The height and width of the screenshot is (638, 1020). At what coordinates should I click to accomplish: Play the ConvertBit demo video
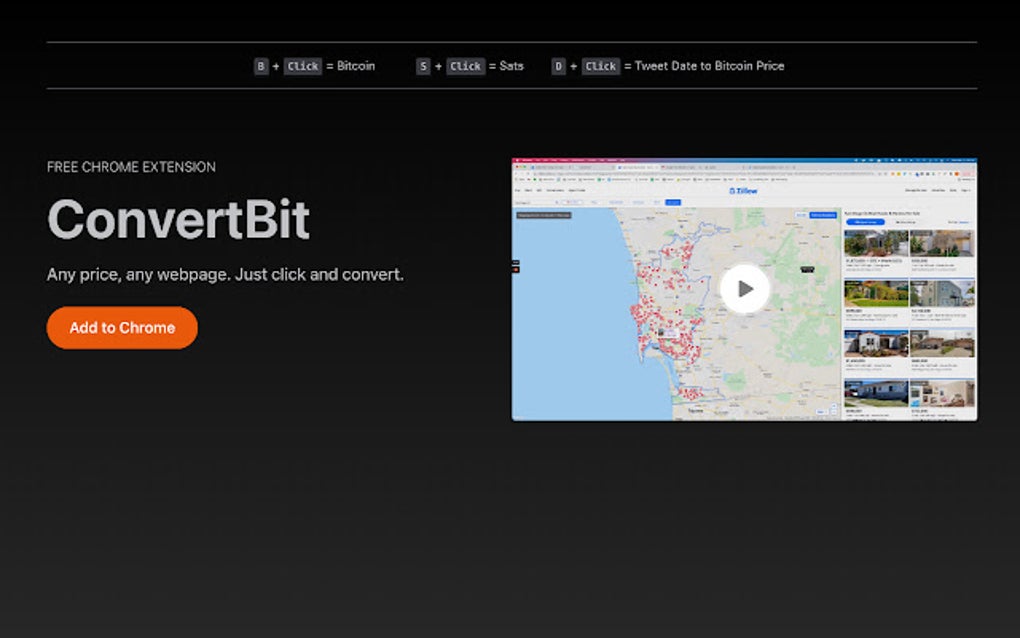(x=745, y=289)
